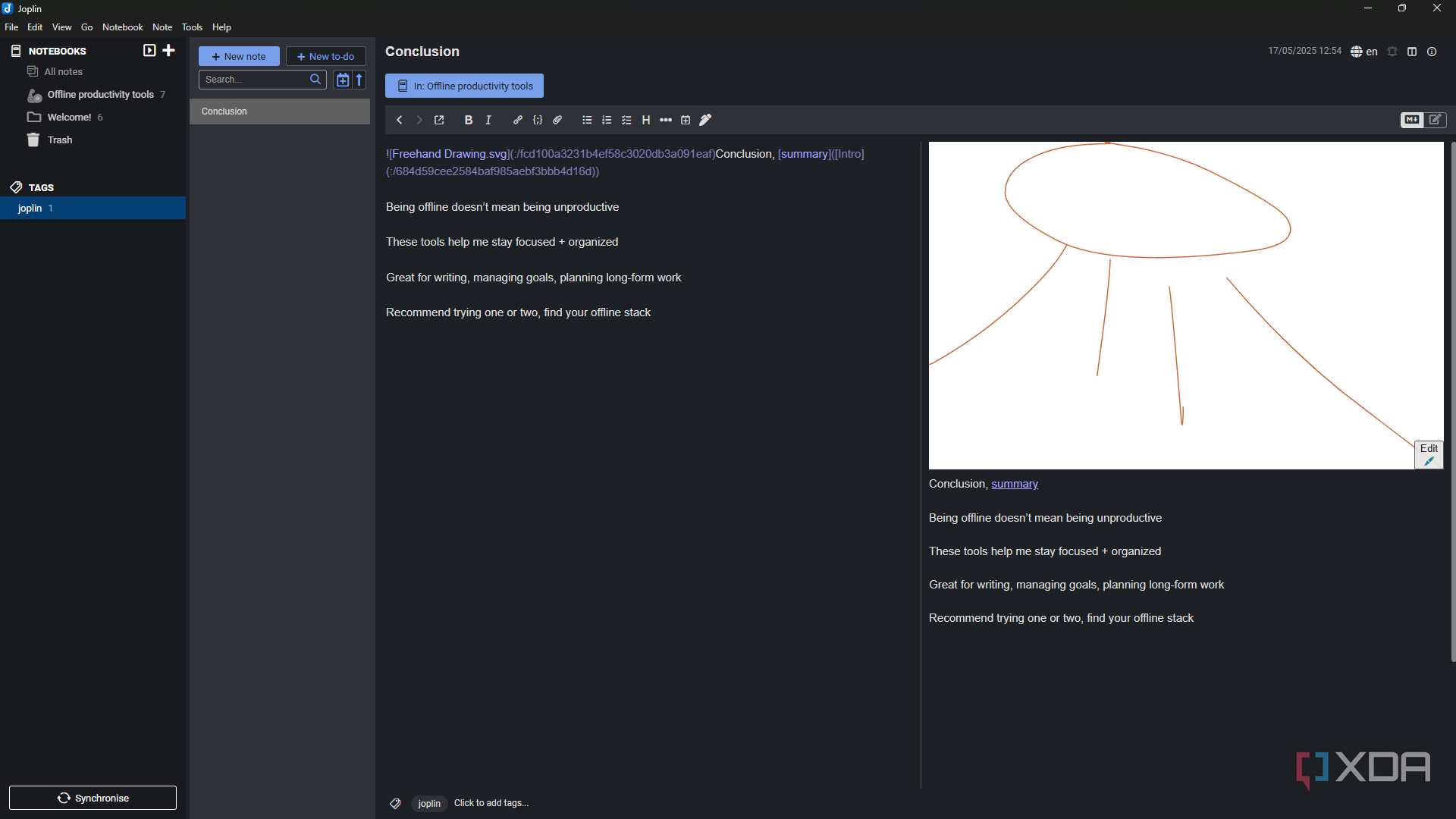
Task: Select the joplin tag in sidebar
Action: (x=93, y=209)
